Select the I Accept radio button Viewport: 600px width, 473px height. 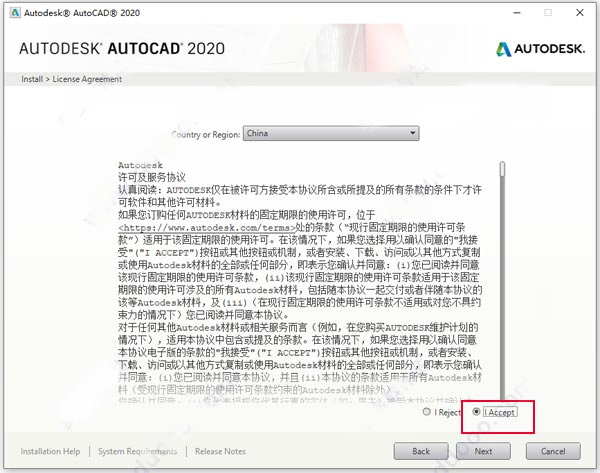[476, 412]
